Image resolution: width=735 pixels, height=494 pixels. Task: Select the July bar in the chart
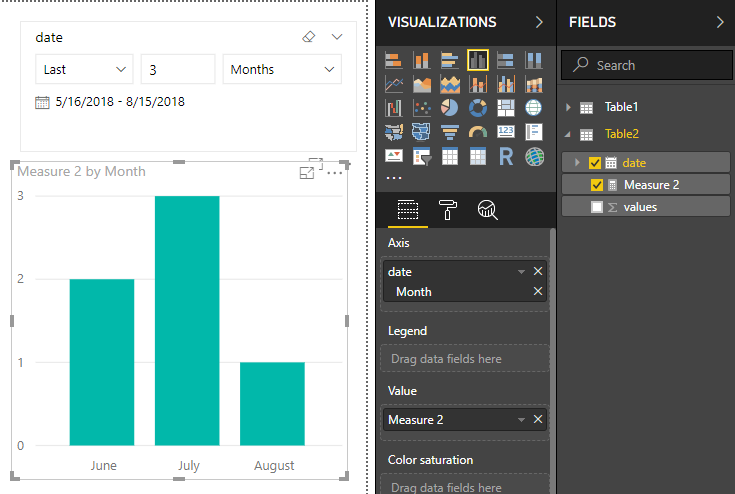tap(187, 321)
